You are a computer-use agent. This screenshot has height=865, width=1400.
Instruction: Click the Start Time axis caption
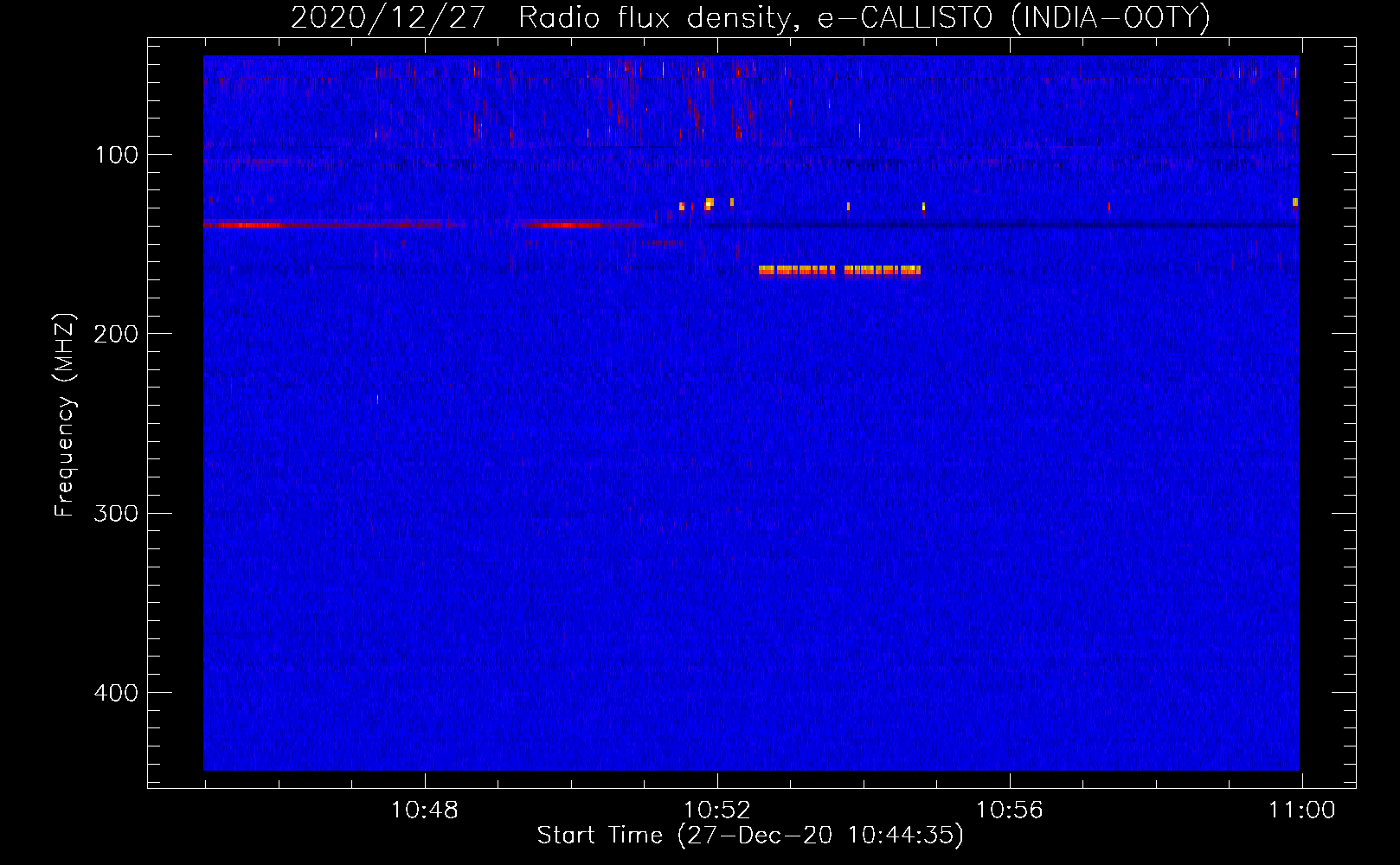(x=750, y=836)
